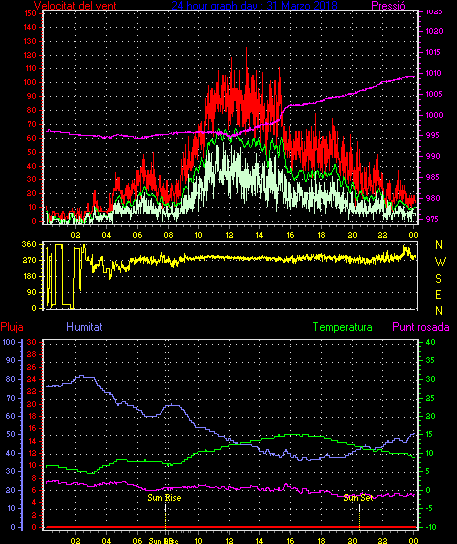Click the yellow 'S' compass letter
This screenshot has width=457, height=544.
(439, 279)
